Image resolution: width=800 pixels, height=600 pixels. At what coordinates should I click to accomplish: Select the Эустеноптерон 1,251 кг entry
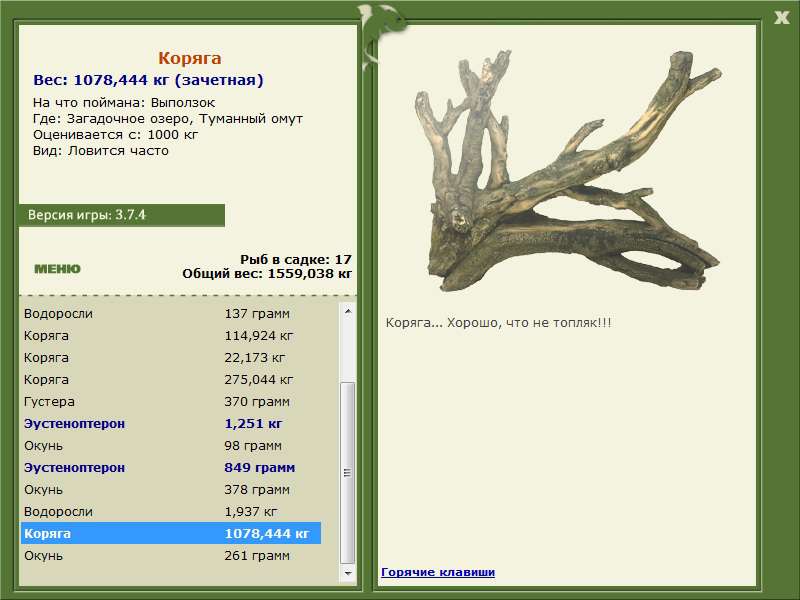click(x=171, y=423)
